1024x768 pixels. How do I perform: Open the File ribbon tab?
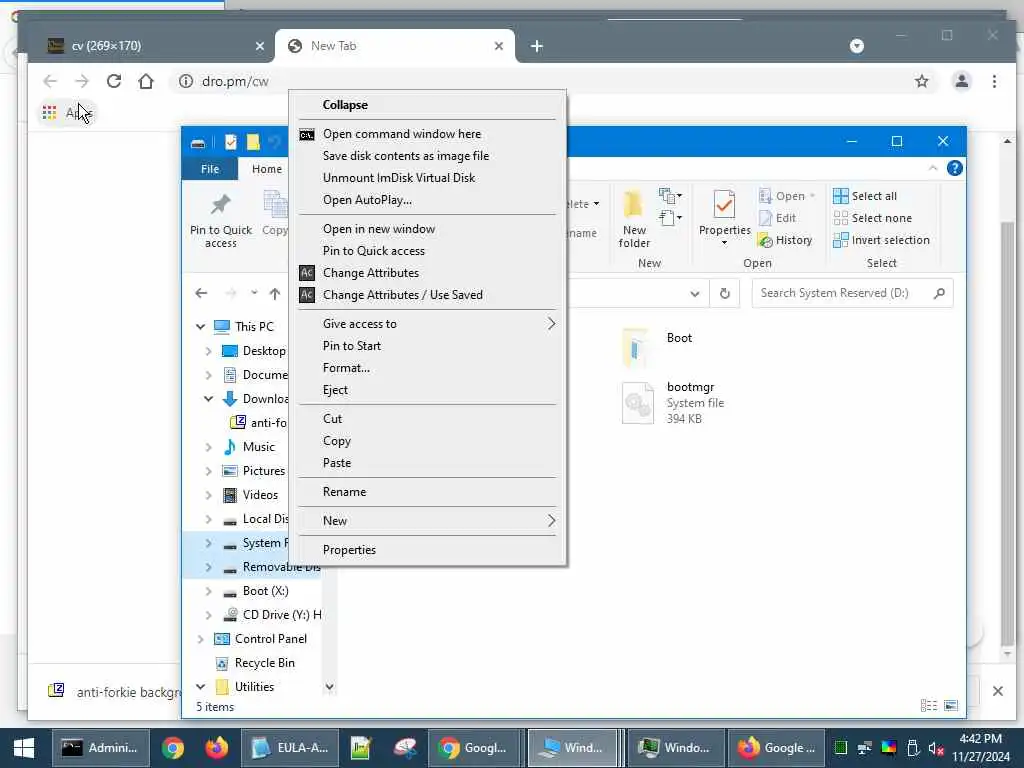pos(210,168)
